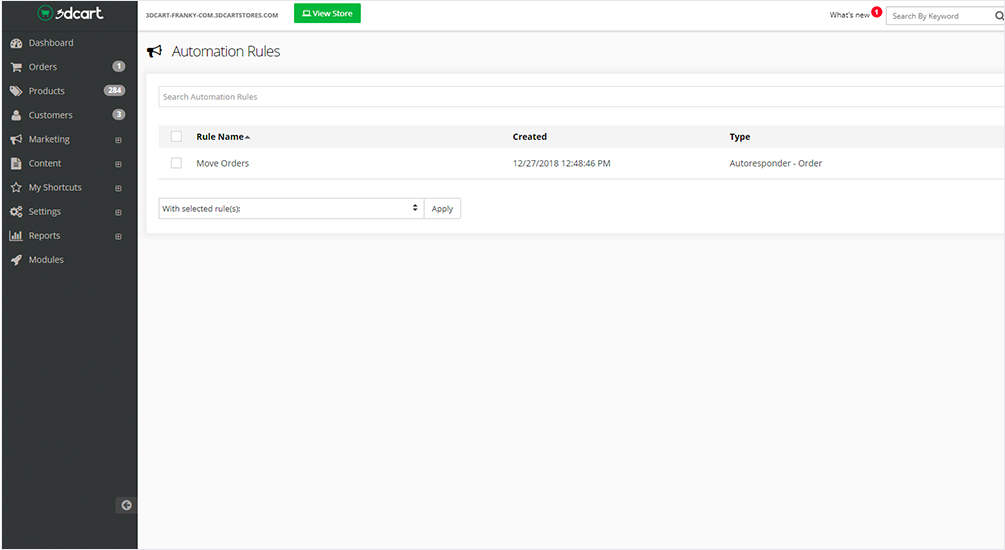Click the 3dcart logo icon
Screen dimensions: 1005x550
point(45,14)
